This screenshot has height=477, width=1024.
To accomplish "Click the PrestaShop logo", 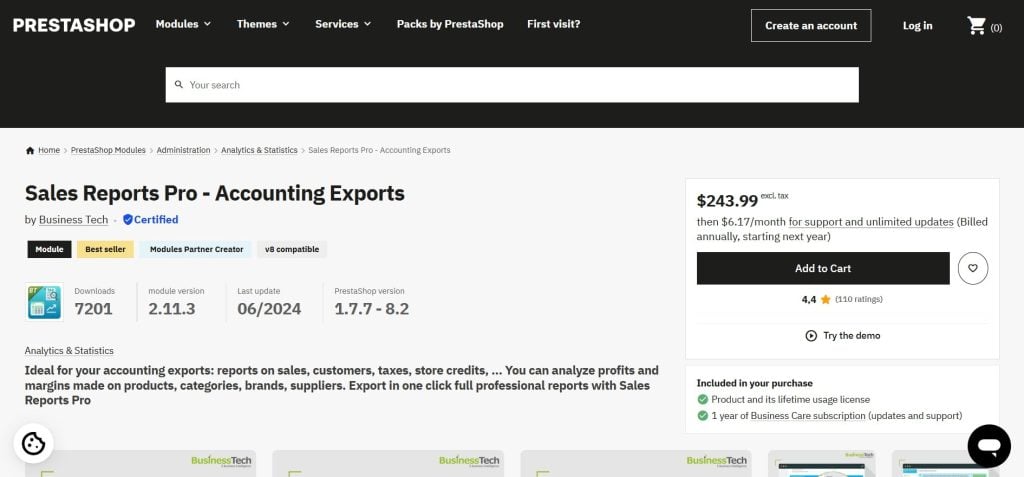I will click(x=74, y=25).
